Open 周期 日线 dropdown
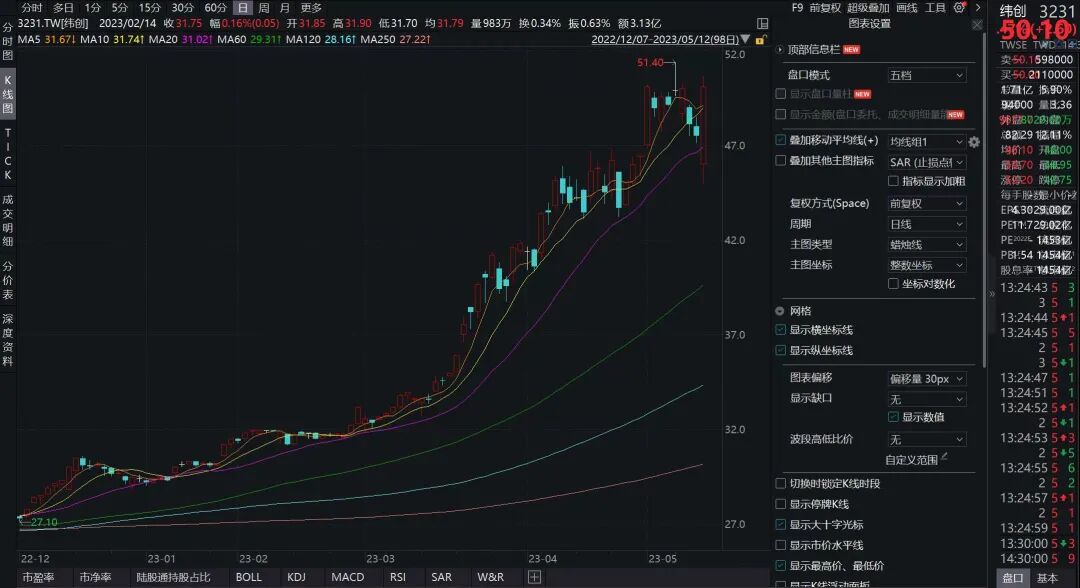Image resolution: width=1080 pixels, height=588 pixels. (x=926, y=224)
